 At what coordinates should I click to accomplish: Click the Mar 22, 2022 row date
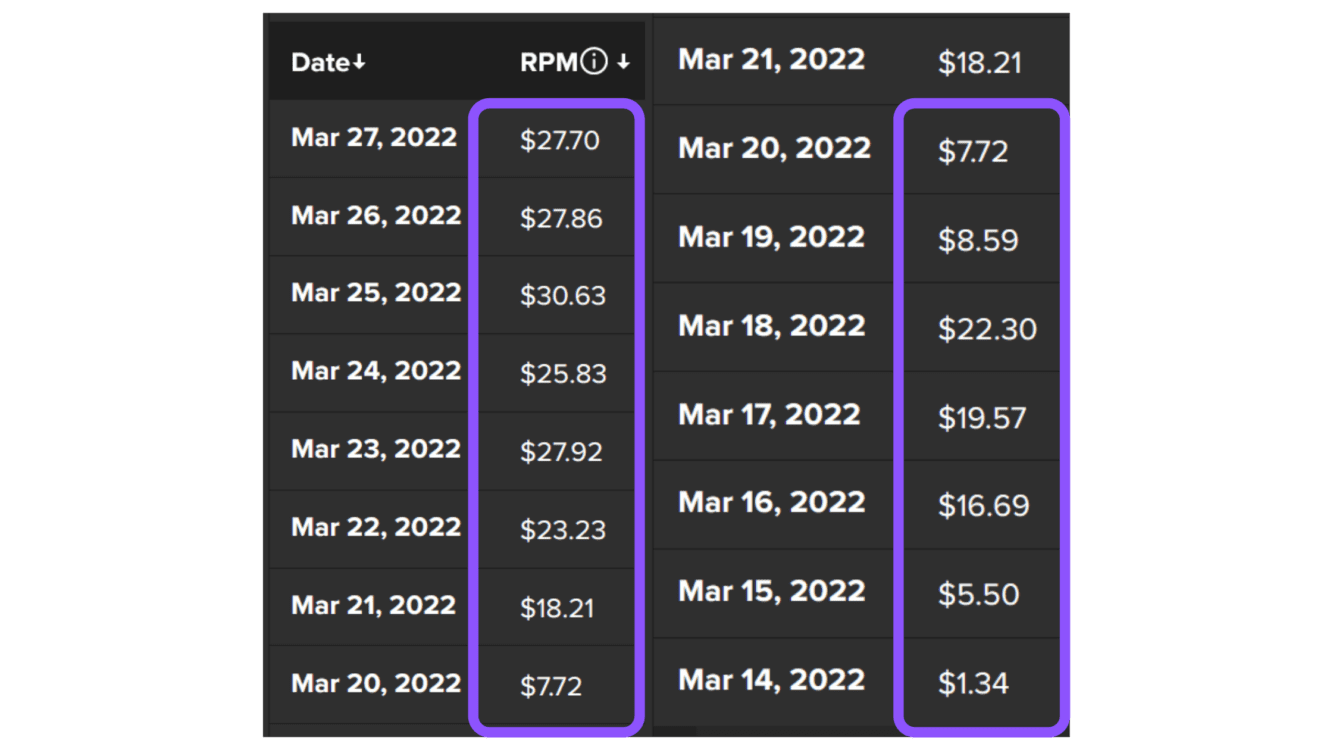coord(376,527)
